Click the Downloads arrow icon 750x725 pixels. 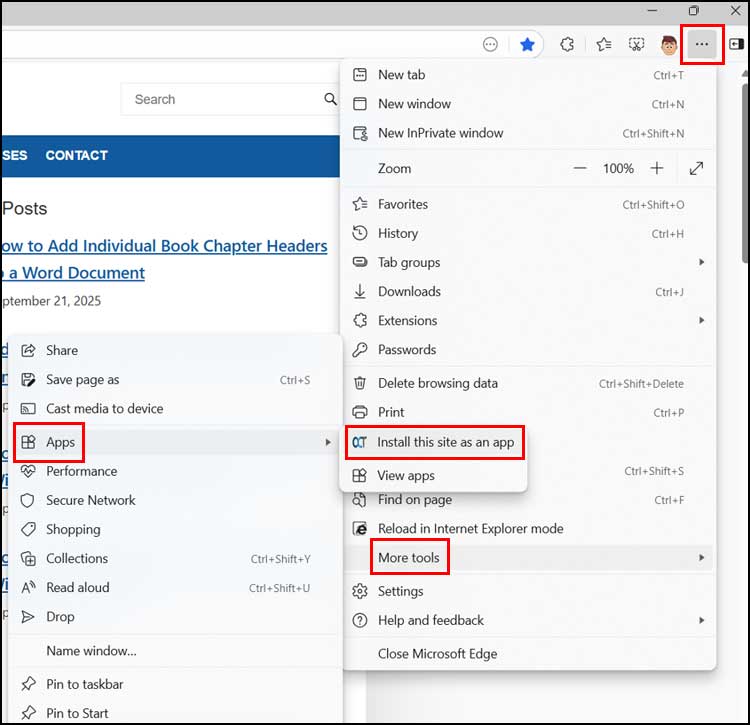(x=360, y=291)
